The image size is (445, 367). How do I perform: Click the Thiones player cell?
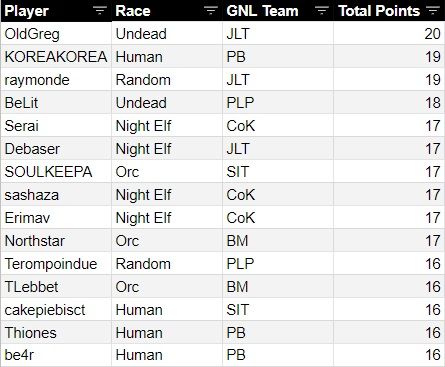pos(56,333)
